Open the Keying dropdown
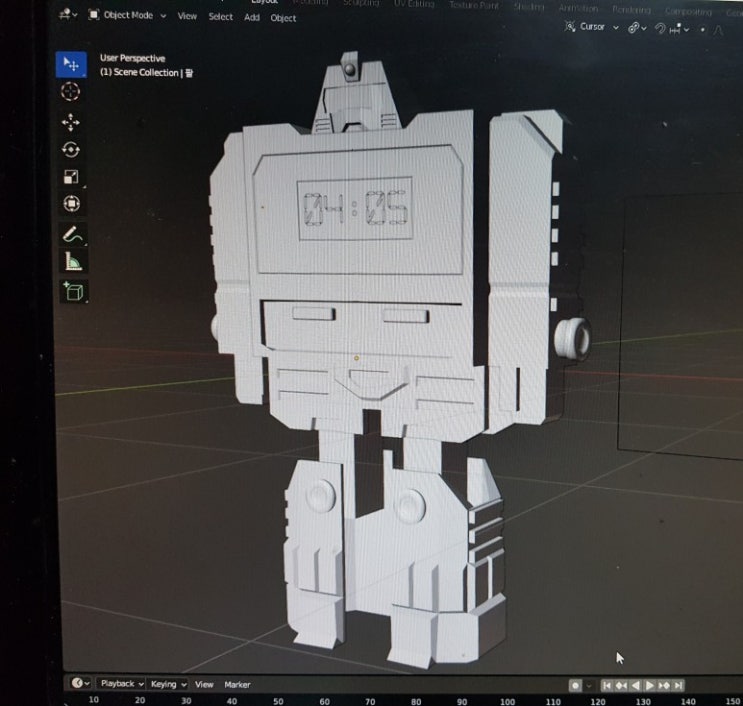 coord(168,684)
